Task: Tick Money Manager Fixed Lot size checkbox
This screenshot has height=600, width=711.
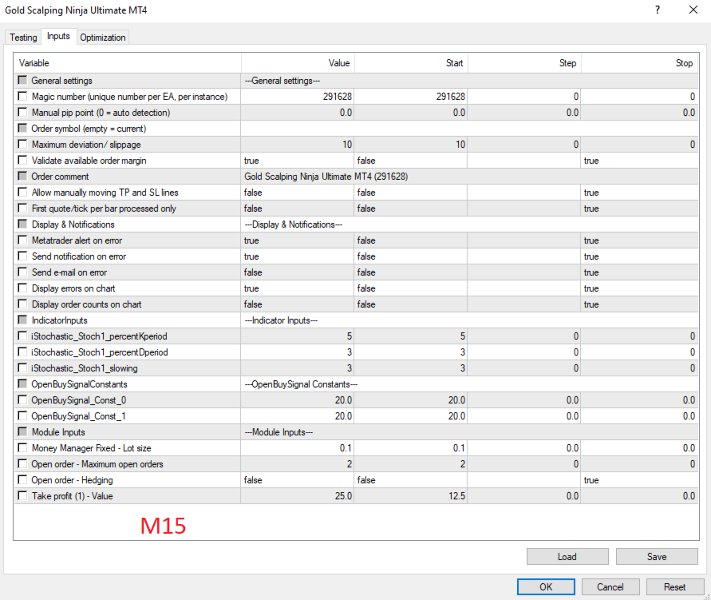Action: click(x=22, y=448)
